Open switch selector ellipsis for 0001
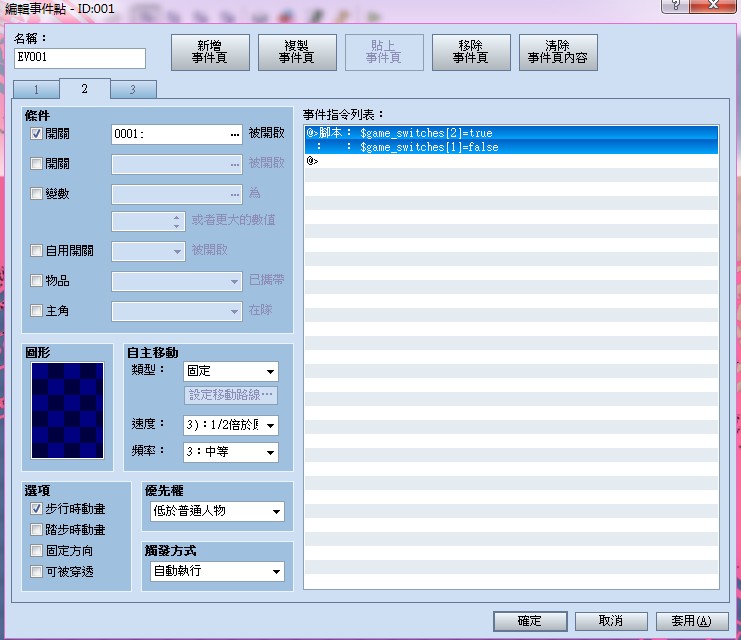Viewport: 741px width, 640px height. point(235,135)
